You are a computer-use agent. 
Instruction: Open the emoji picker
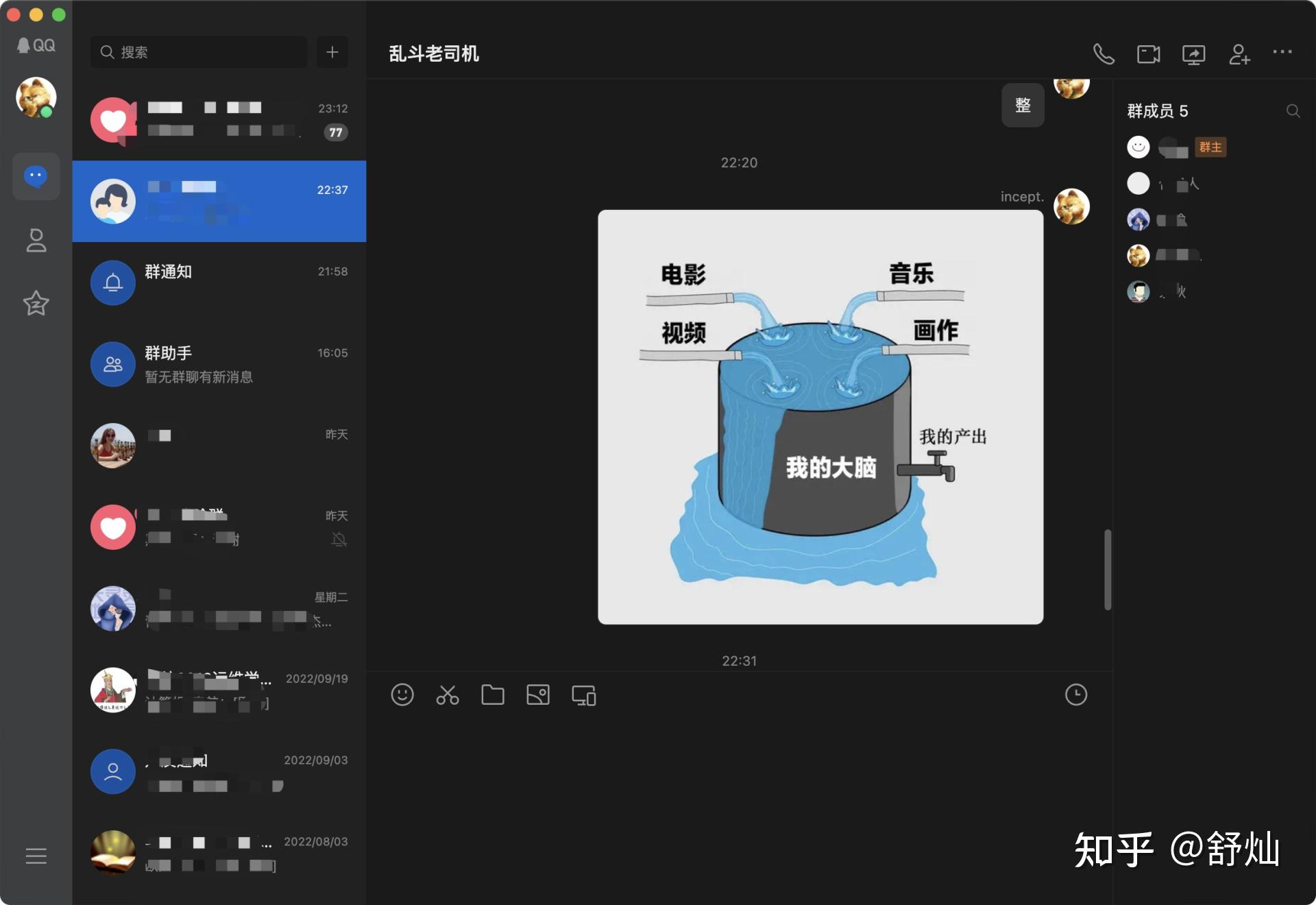(403, 695)
